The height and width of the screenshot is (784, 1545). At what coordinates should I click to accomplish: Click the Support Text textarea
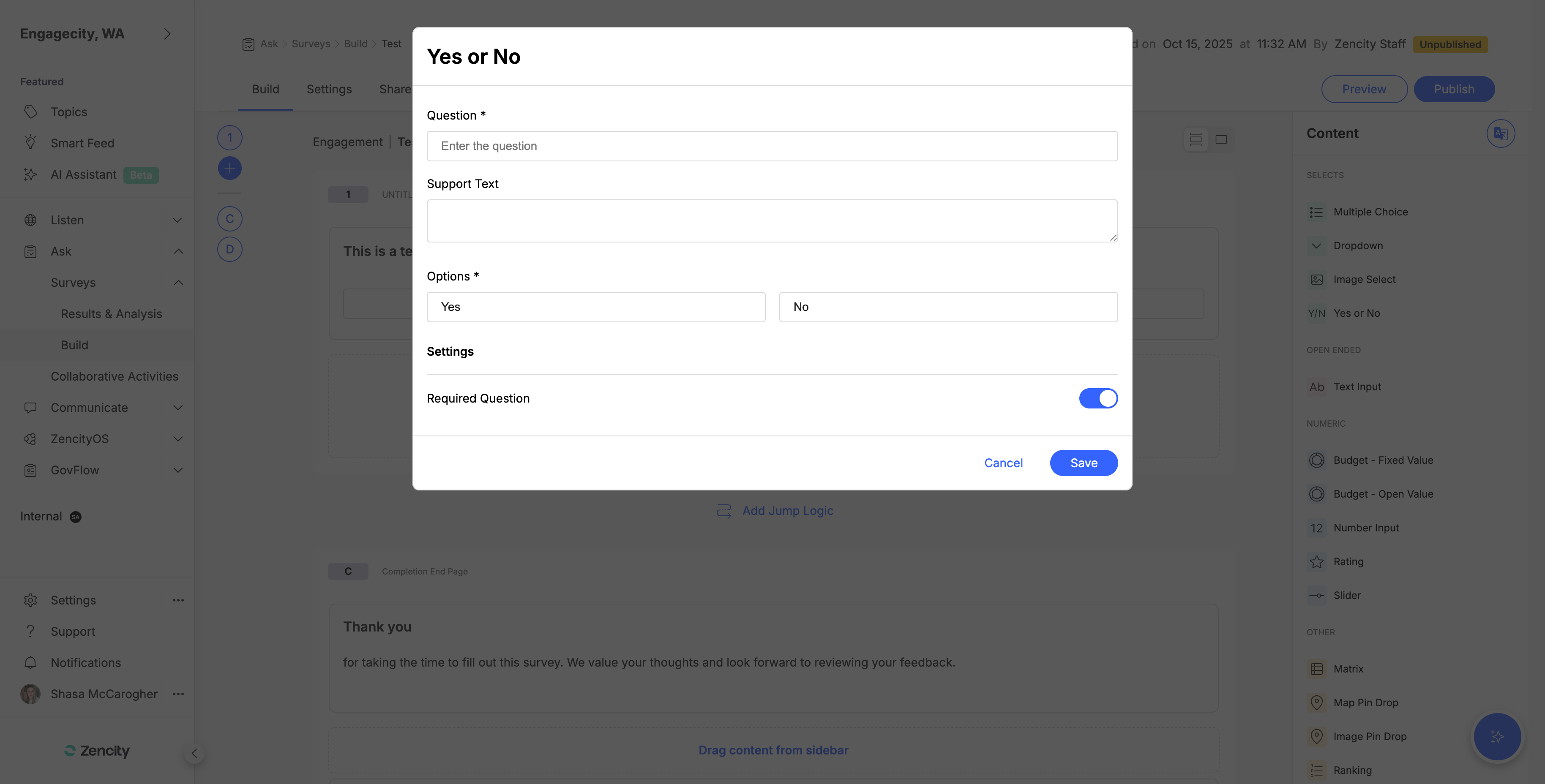(772, 220)
